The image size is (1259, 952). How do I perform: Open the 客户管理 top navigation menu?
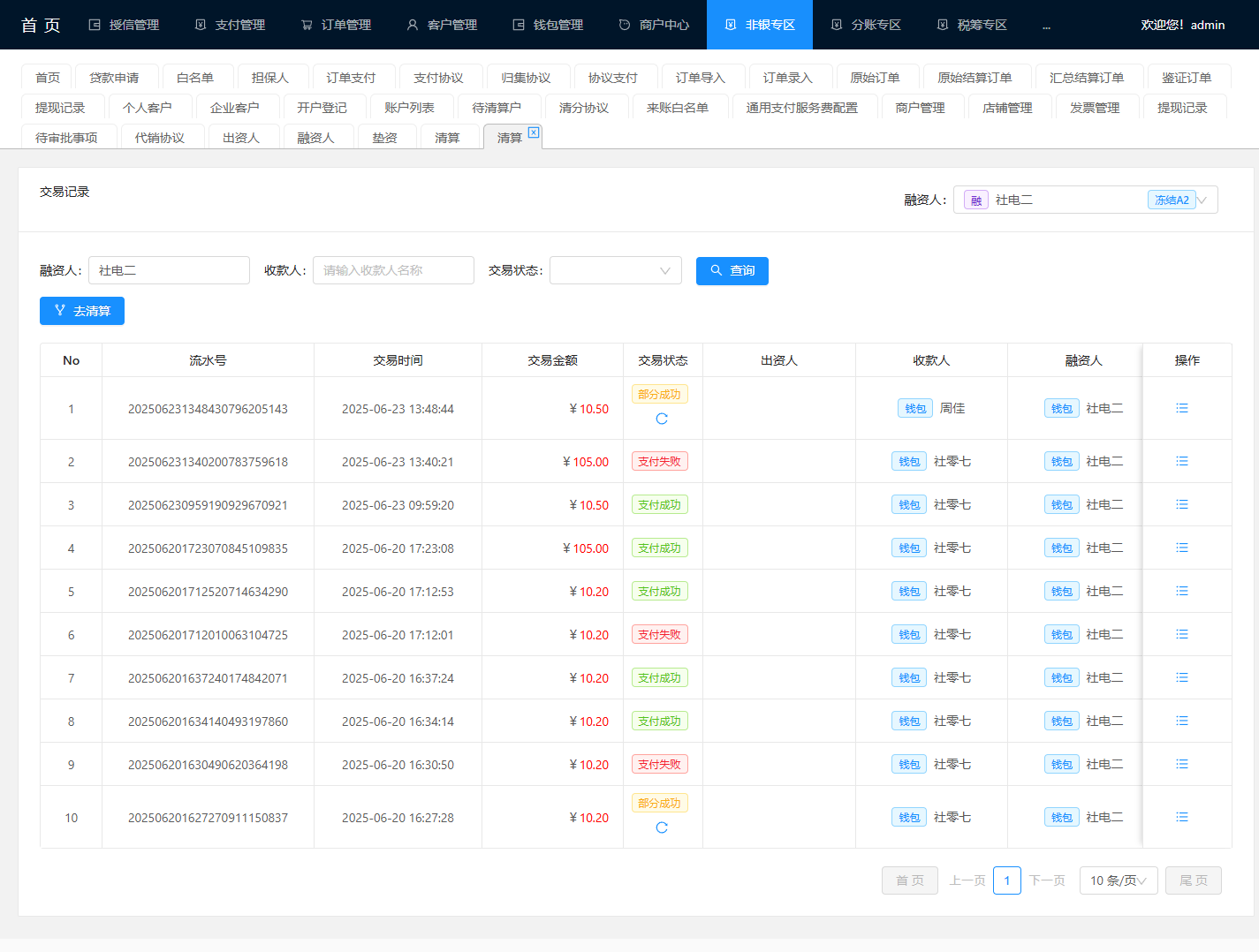pos(442,25)
